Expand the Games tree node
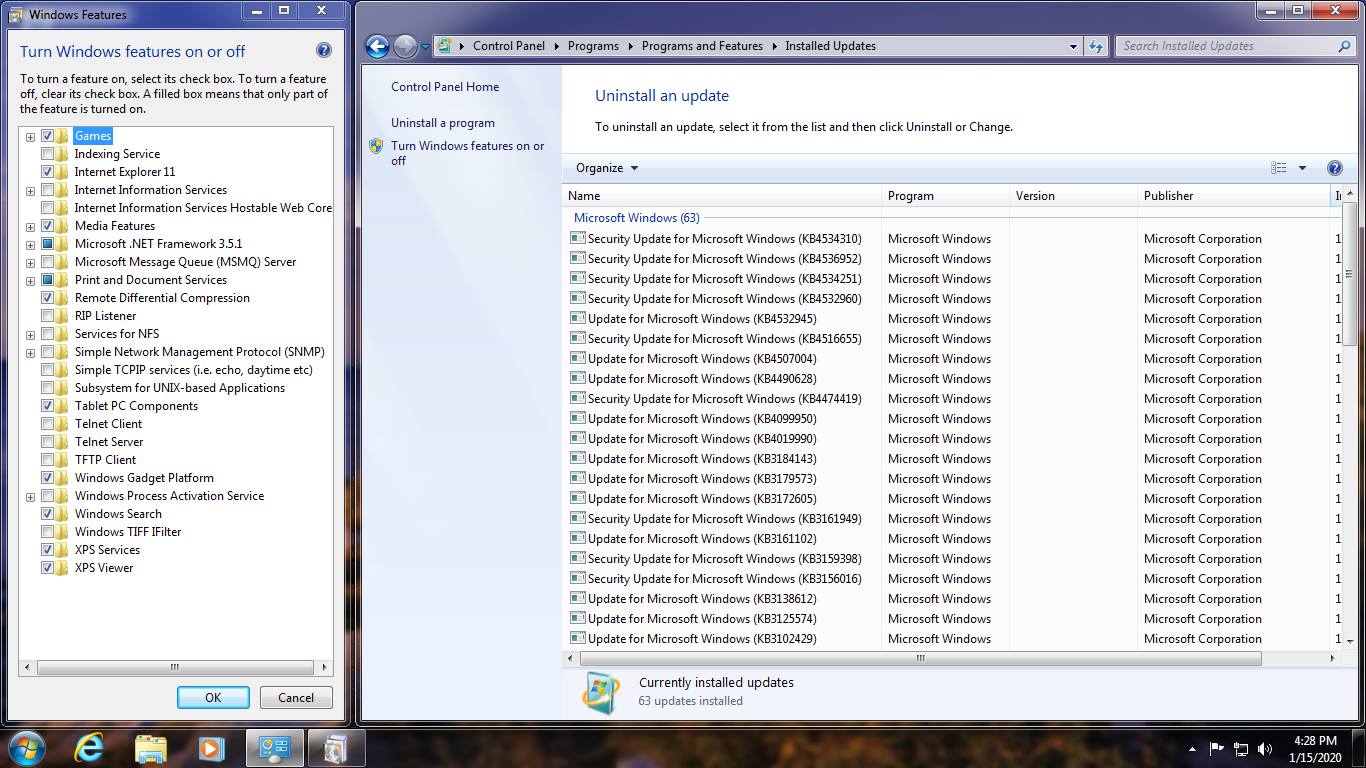Screen dimensions: 1366x768 click(30, 136)
